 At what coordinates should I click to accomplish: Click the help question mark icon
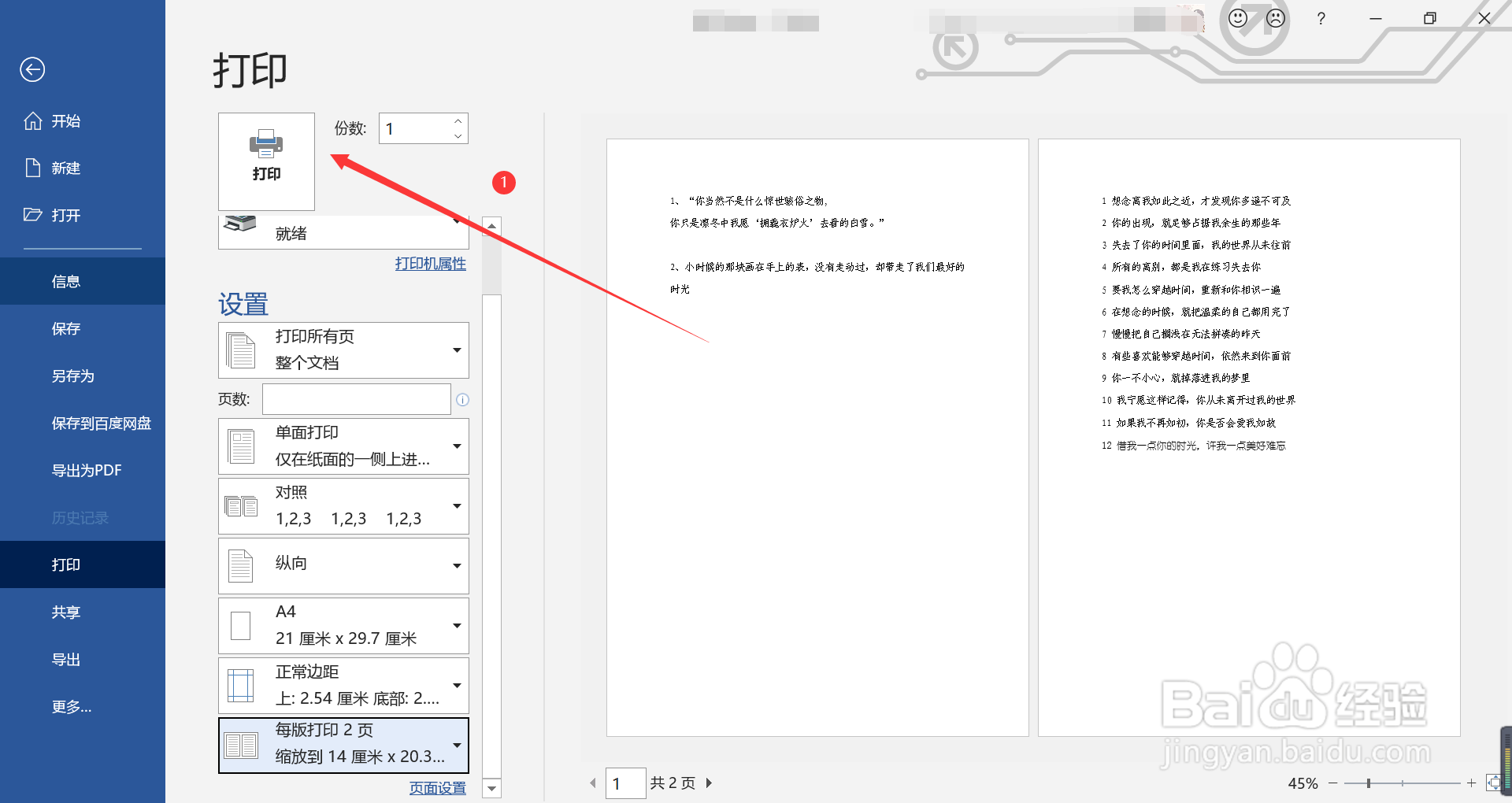(1321, 18)
